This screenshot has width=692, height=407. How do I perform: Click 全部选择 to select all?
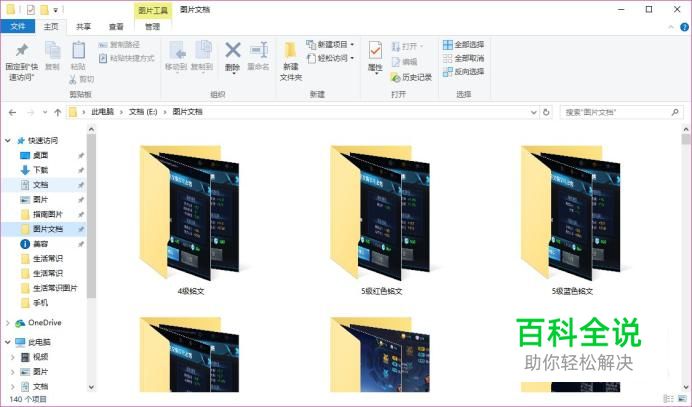[x=464, y=45]
